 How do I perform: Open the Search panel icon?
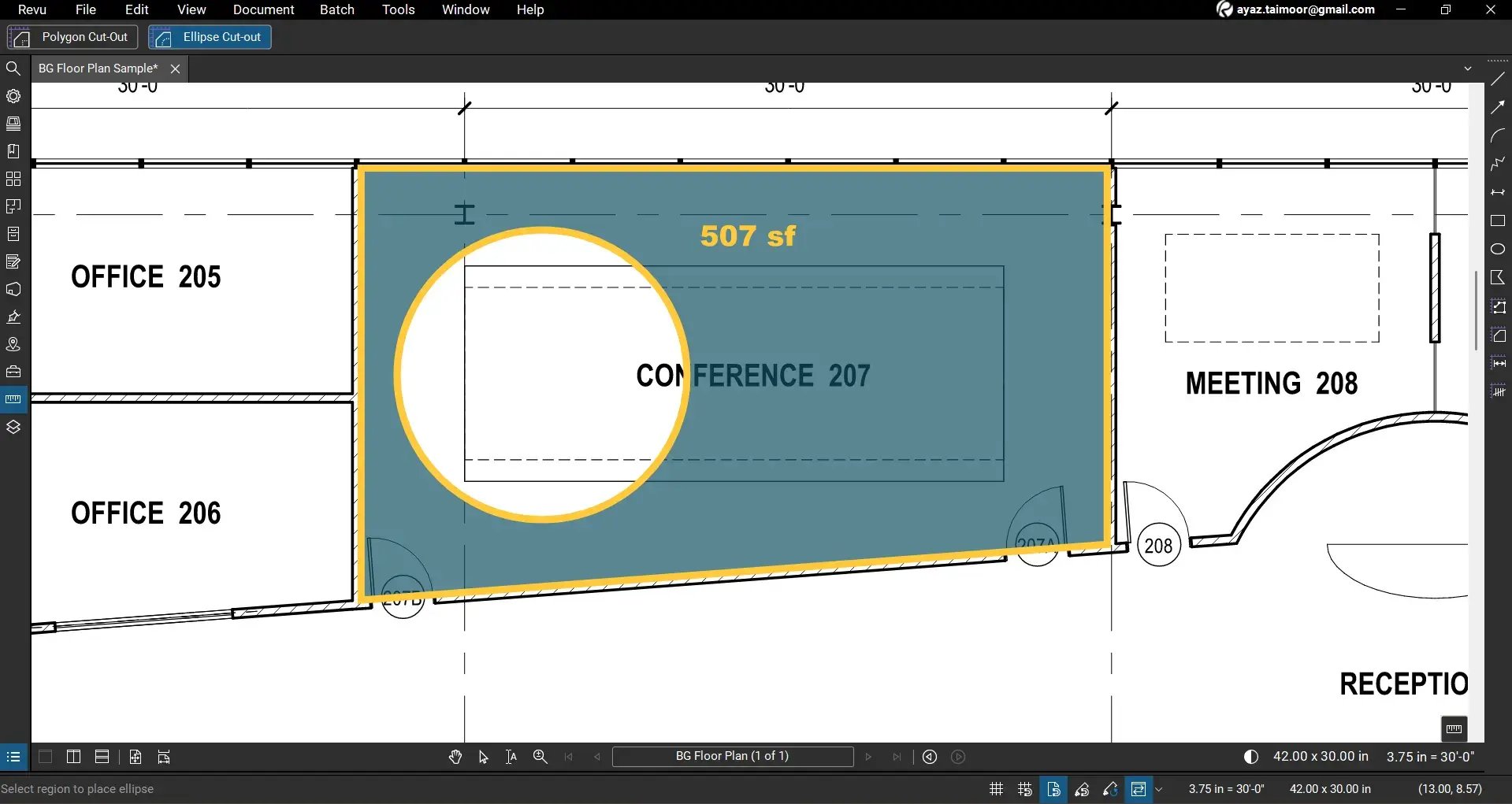pos(13,69)
